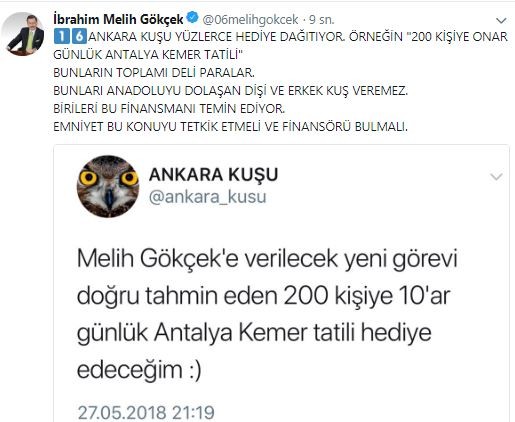Click the line starting 'EMNİYET BU KONUYU TETKİK'
Viewport: 515px width, 422px height.
pyautogui.click(x=230, y=127)
